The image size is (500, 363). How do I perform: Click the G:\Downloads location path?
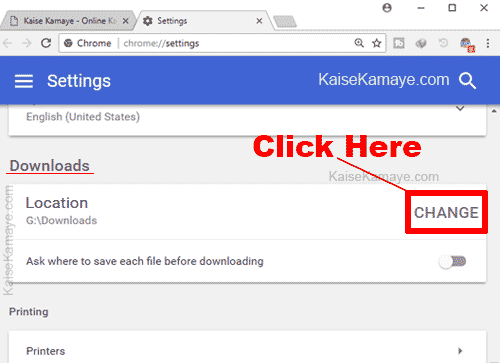62,220
